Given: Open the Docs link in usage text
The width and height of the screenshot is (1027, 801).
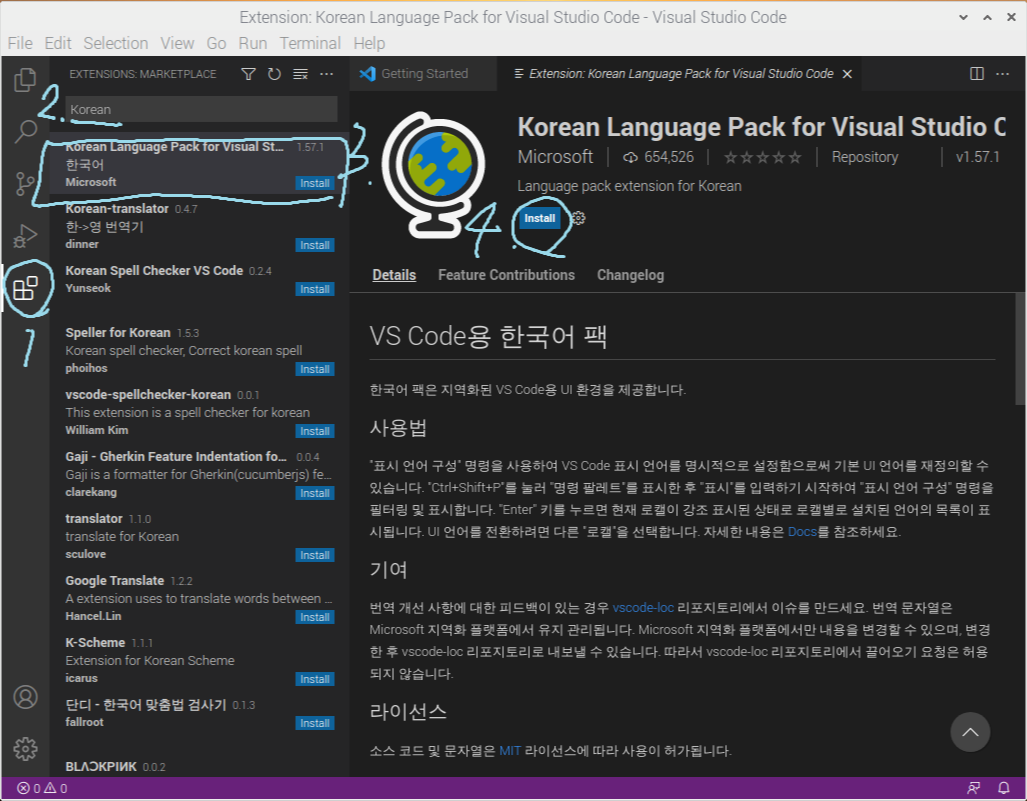Looking at the screenshot, I should point(802,532).
